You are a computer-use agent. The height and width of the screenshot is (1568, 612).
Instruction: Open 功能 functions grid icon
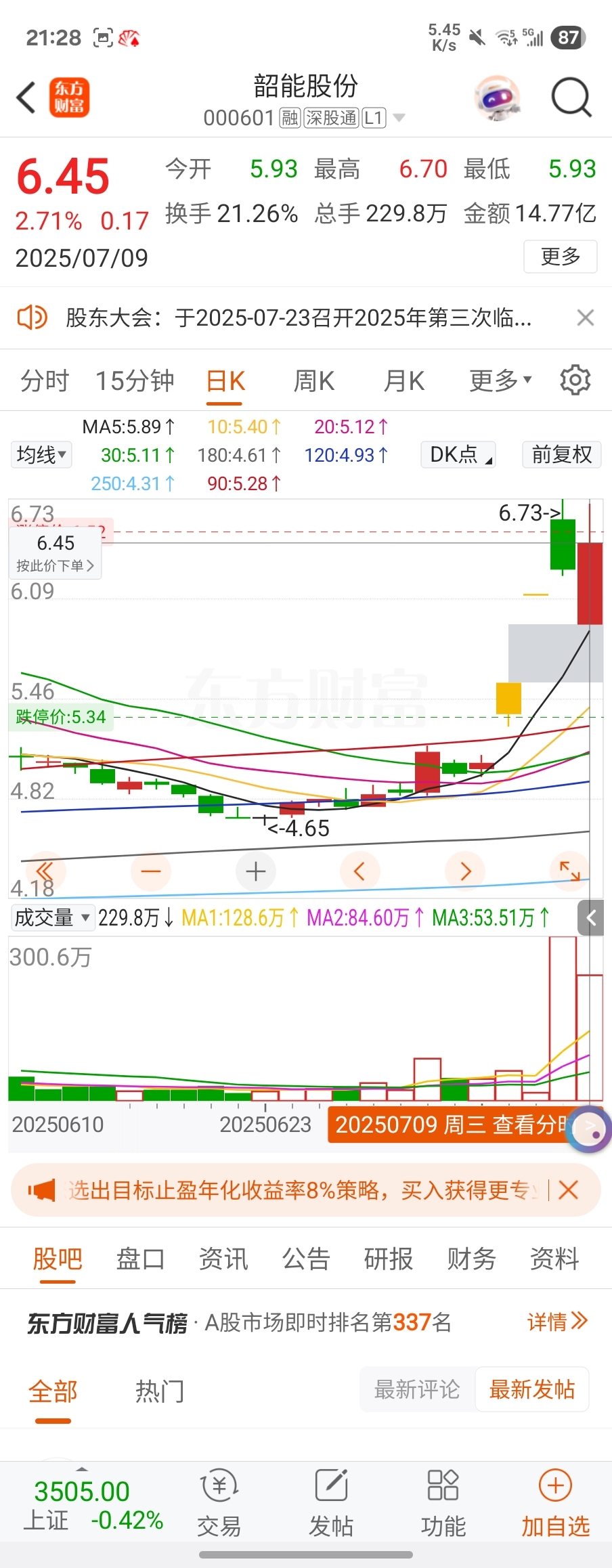[x=443, y=1503]
